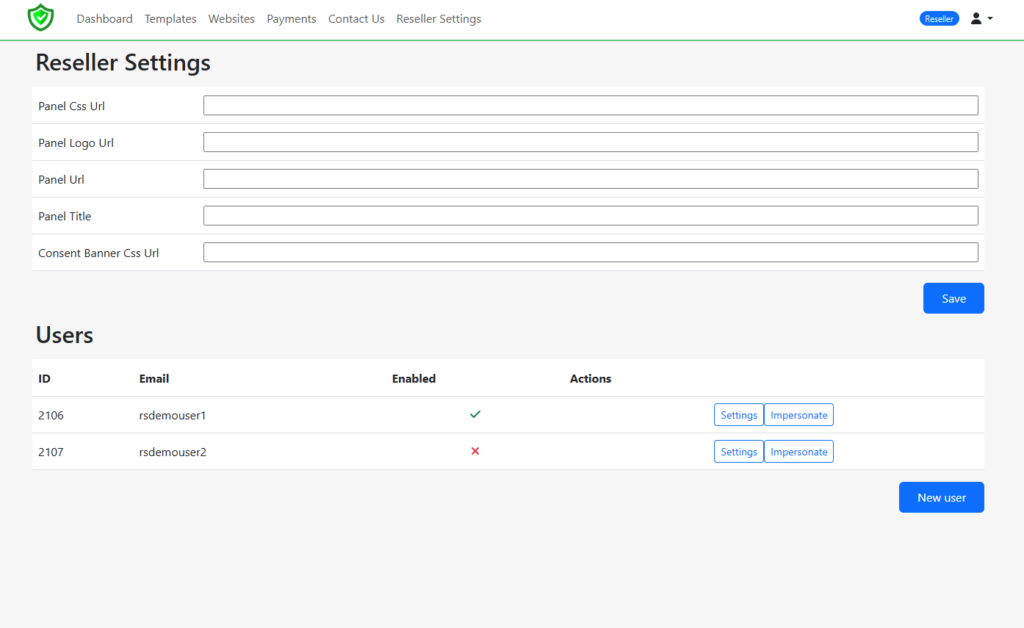This screenshot has width=1024, height=628.
Task: Click the Consent Banner Css Url label
Action: [99, 253]
